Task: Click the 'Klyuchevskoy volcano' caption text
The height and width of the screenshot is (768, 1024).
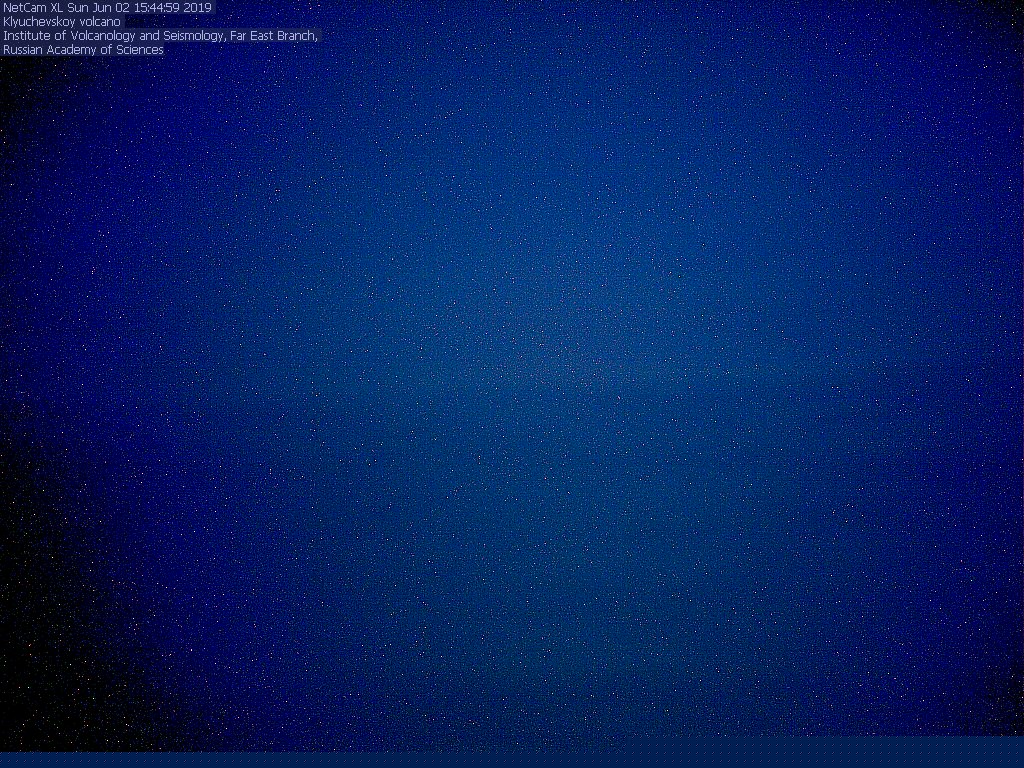Action: click(x=62, y=22)
